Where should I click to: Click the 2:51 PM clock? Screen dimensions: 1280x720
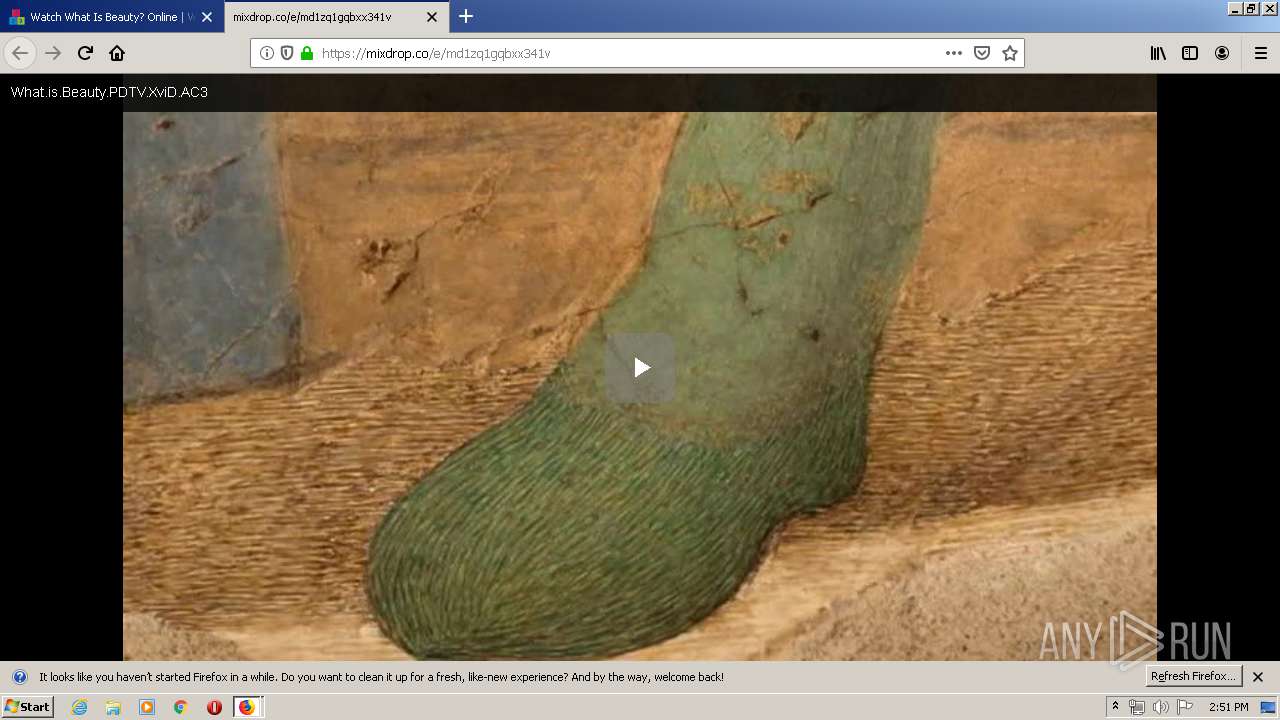1228,707
